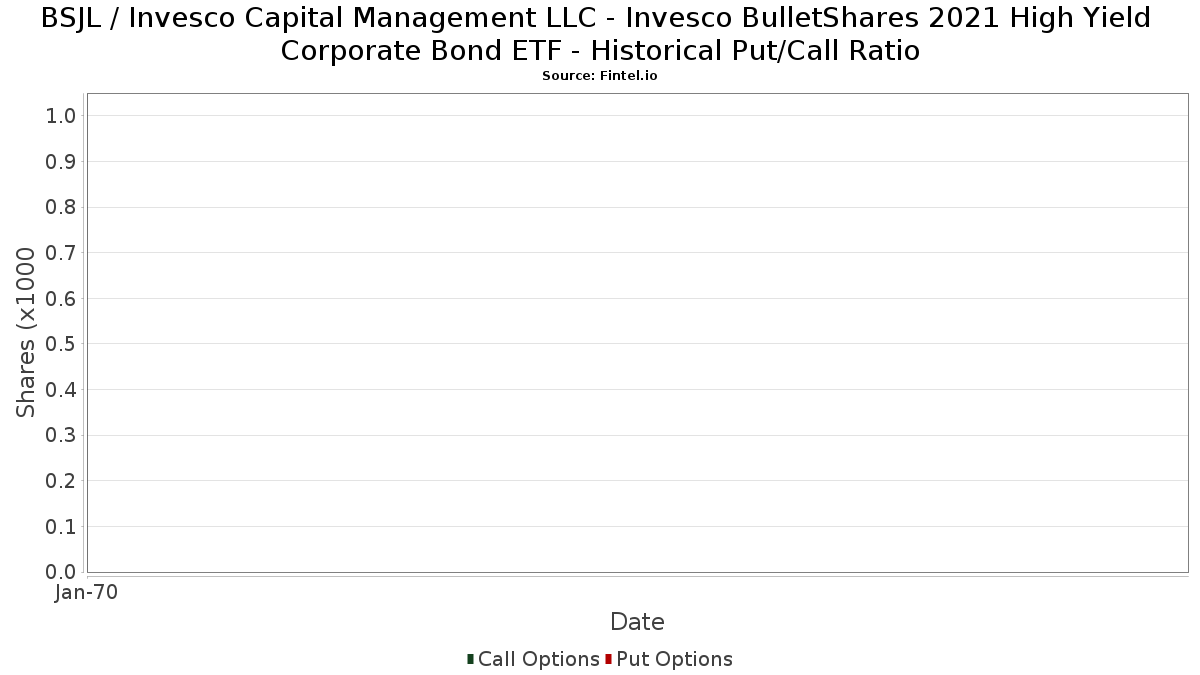Click the 0.4 y-axis tick label

(61, 390)
